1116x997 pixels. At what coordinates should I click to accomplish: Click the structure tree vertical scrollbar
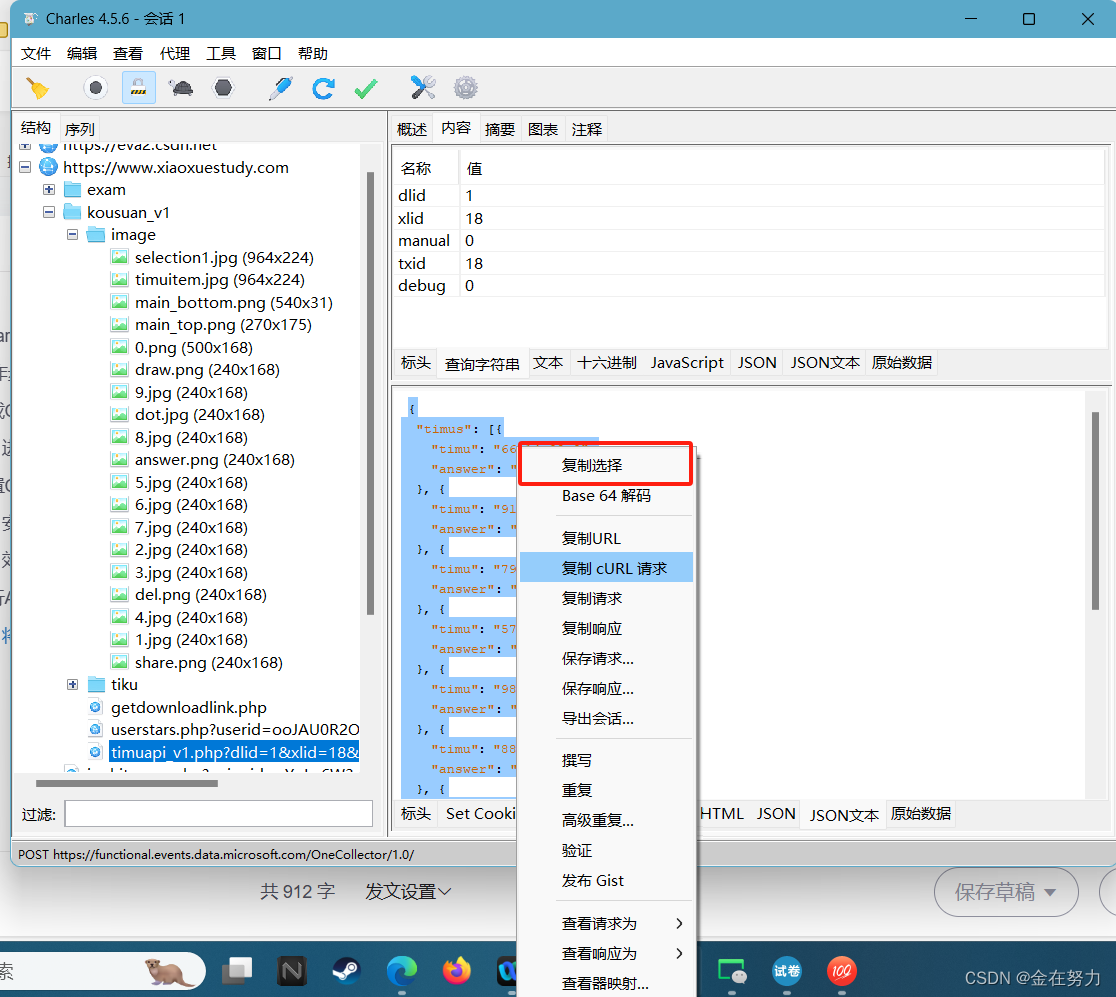click(370, 393)
